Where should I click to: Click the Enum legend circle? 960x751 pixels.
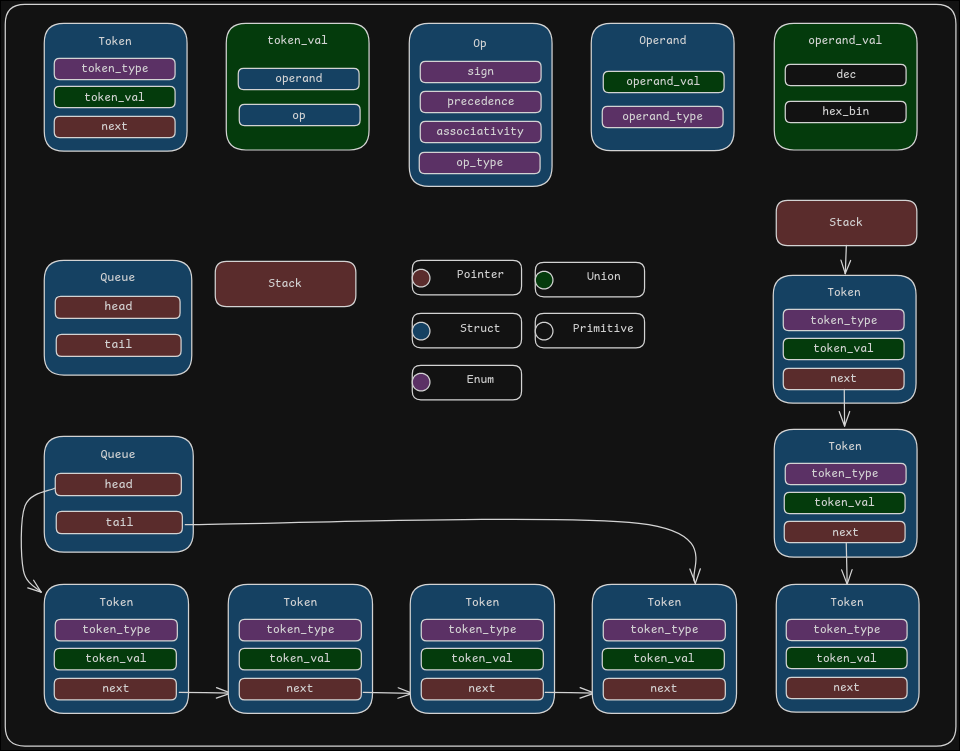pos(422,382)
